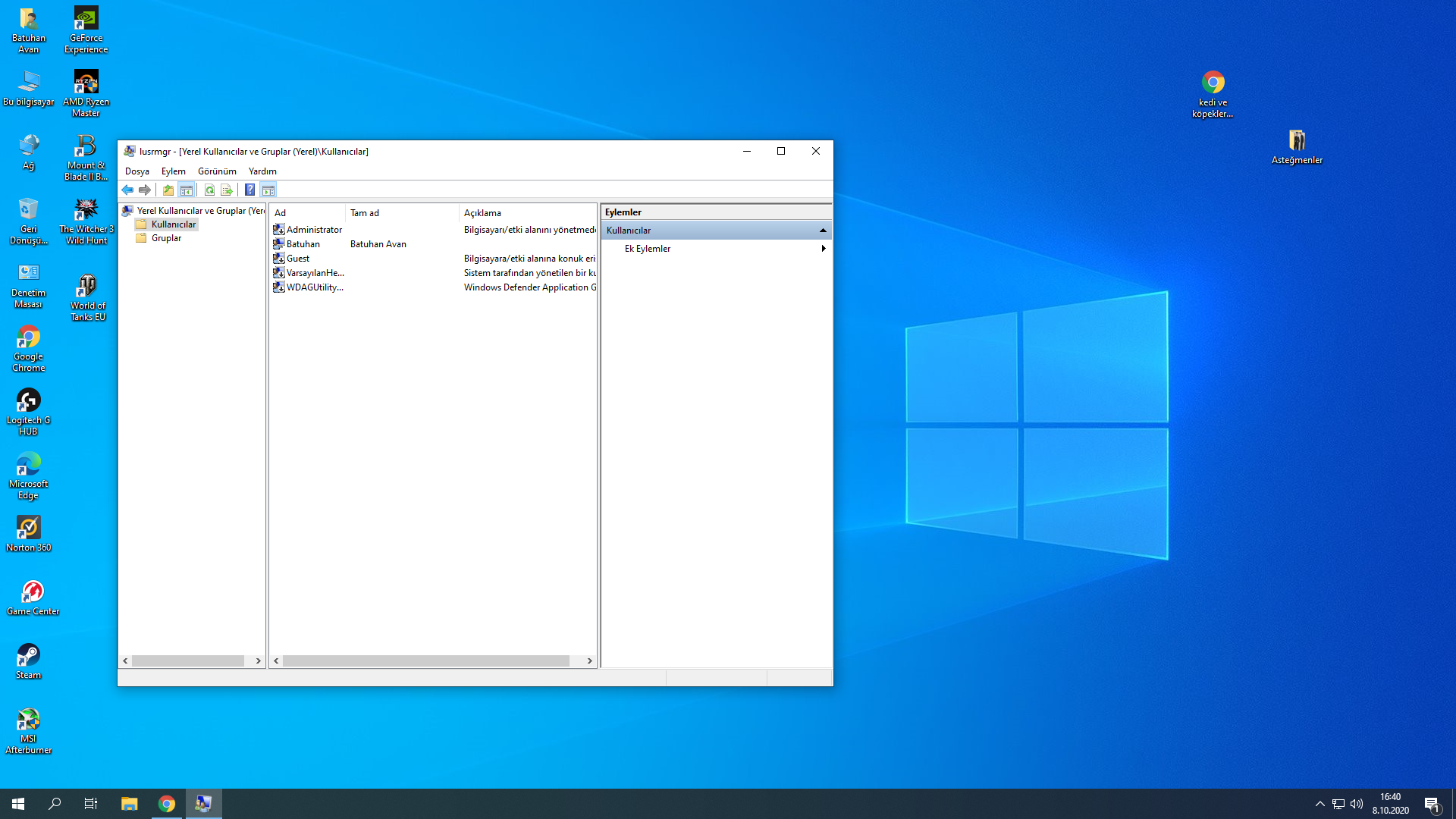Open the blue Help toolbar icon
This screenshot has height=819, width=1456.
click(249, 190)
